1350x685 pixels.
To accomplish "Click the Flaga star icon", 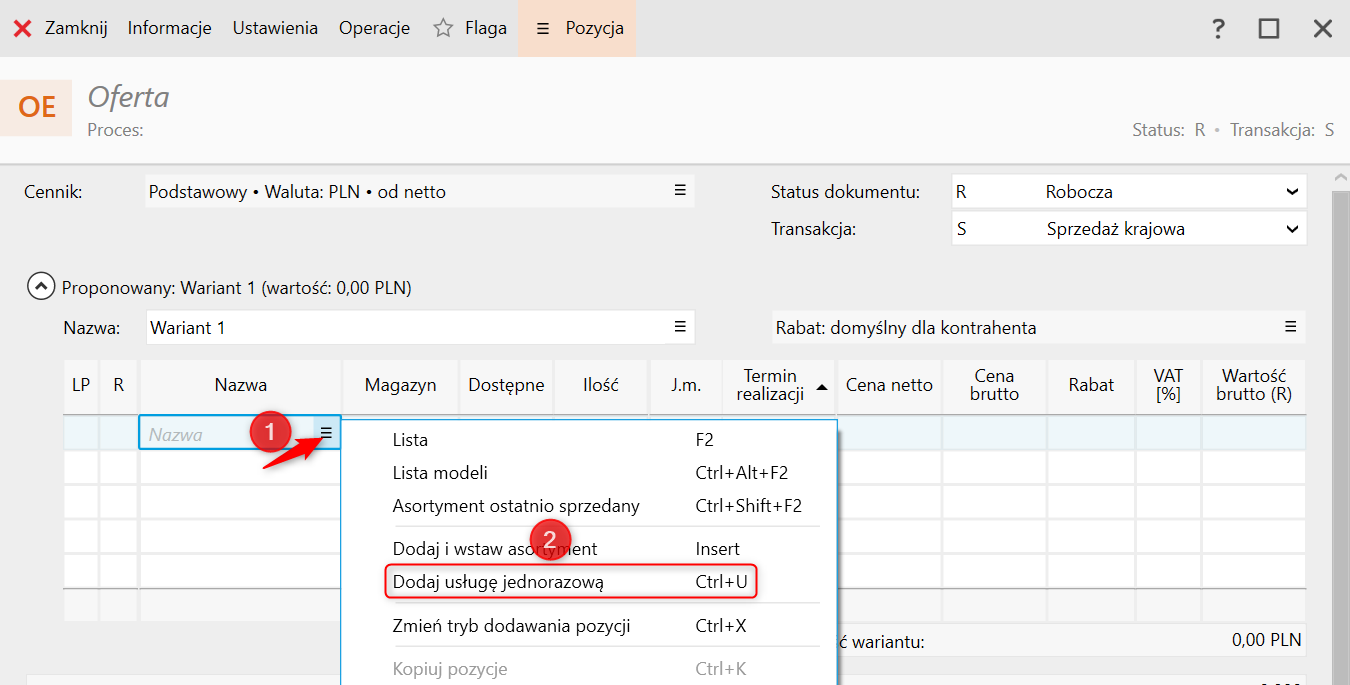I will [x=443, y=28].
